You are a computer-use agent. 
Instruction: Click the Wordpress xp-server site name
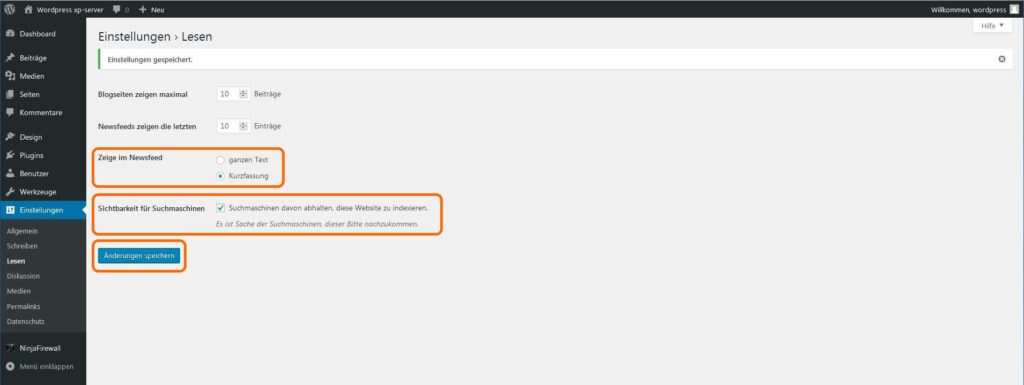[70, 10]
